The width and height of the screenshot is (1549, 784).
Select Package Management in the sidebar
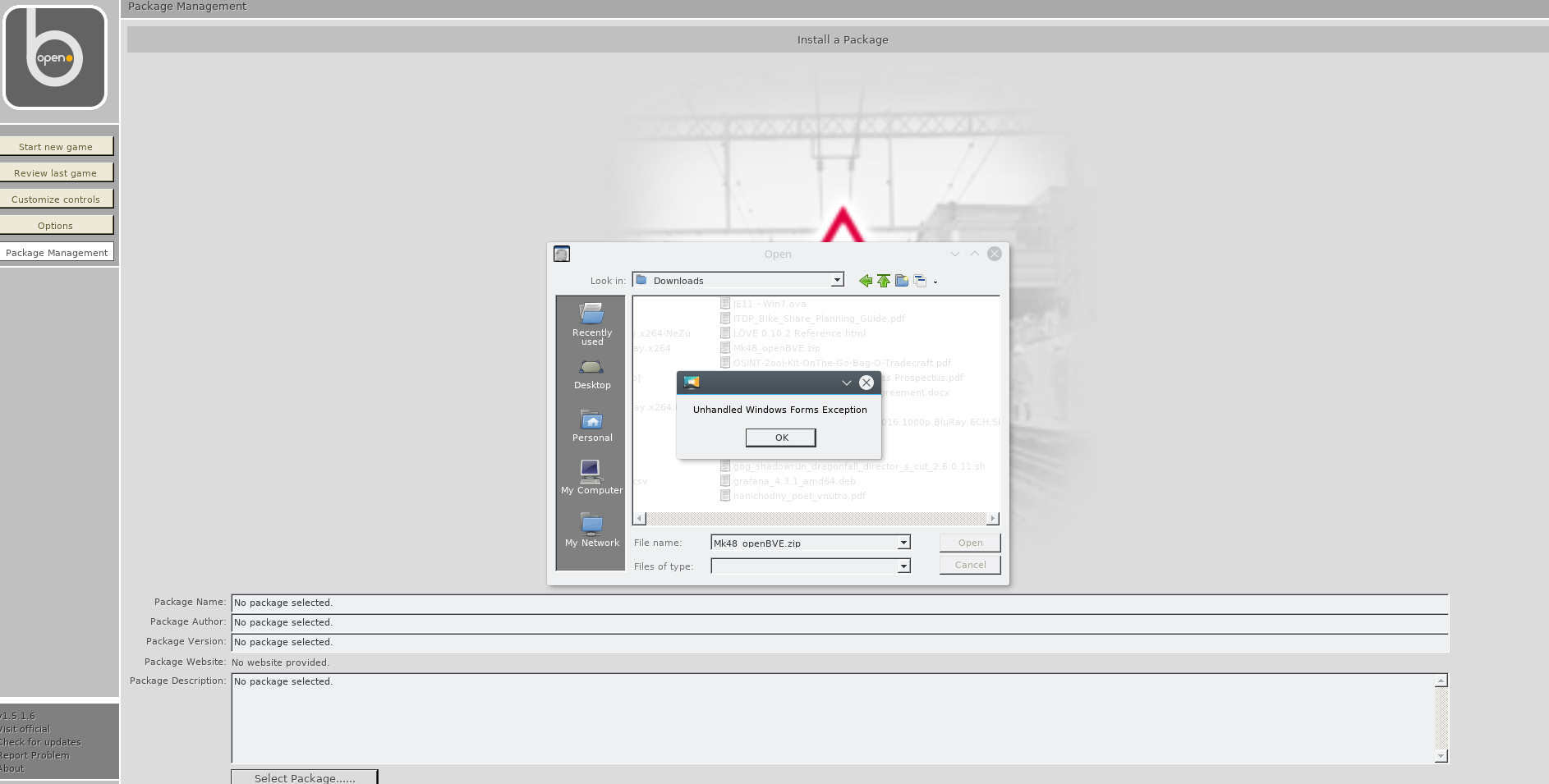(57, 252)
